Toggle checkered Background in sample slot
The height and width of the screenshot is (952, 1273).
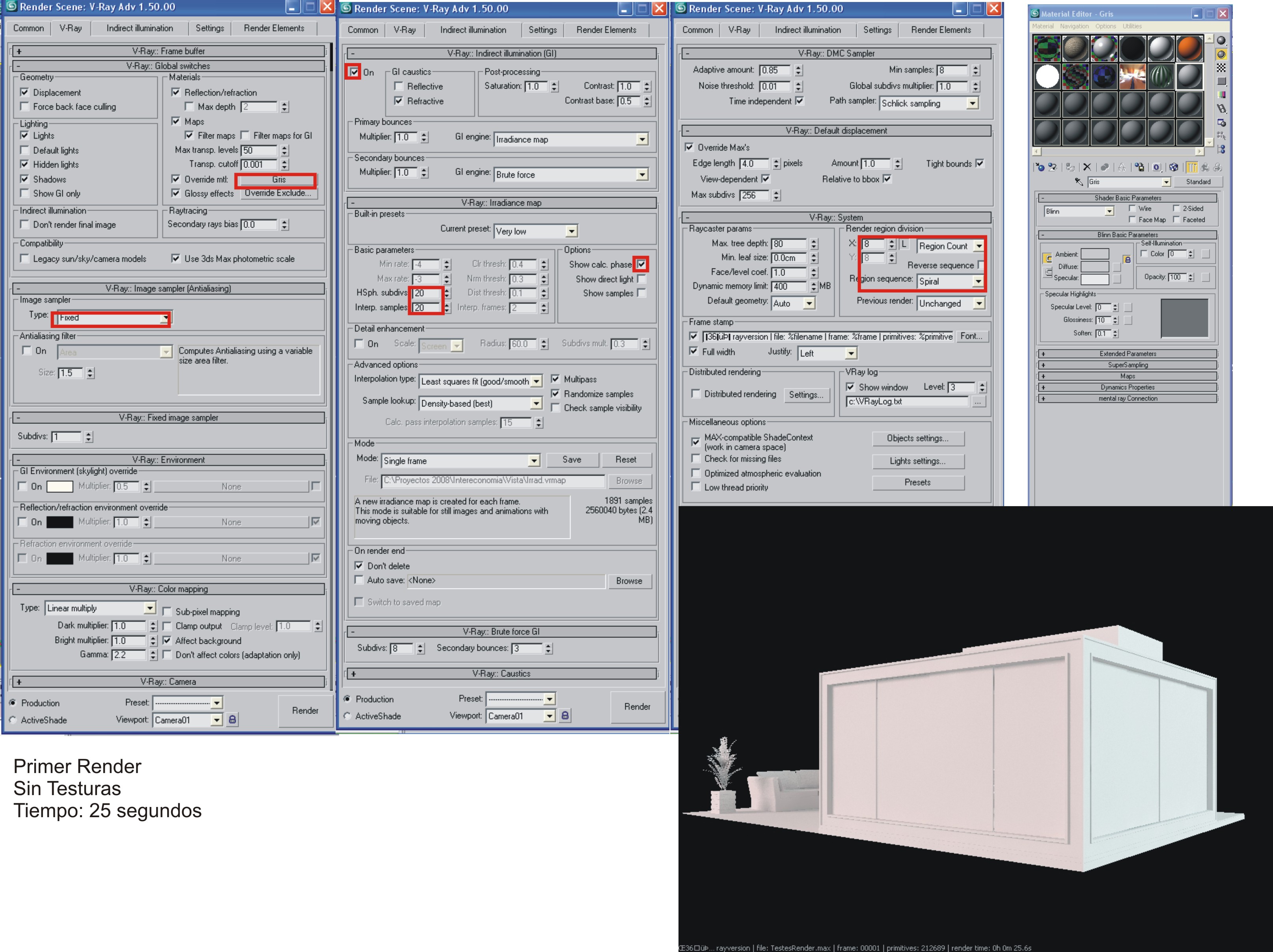(1221, 68)
